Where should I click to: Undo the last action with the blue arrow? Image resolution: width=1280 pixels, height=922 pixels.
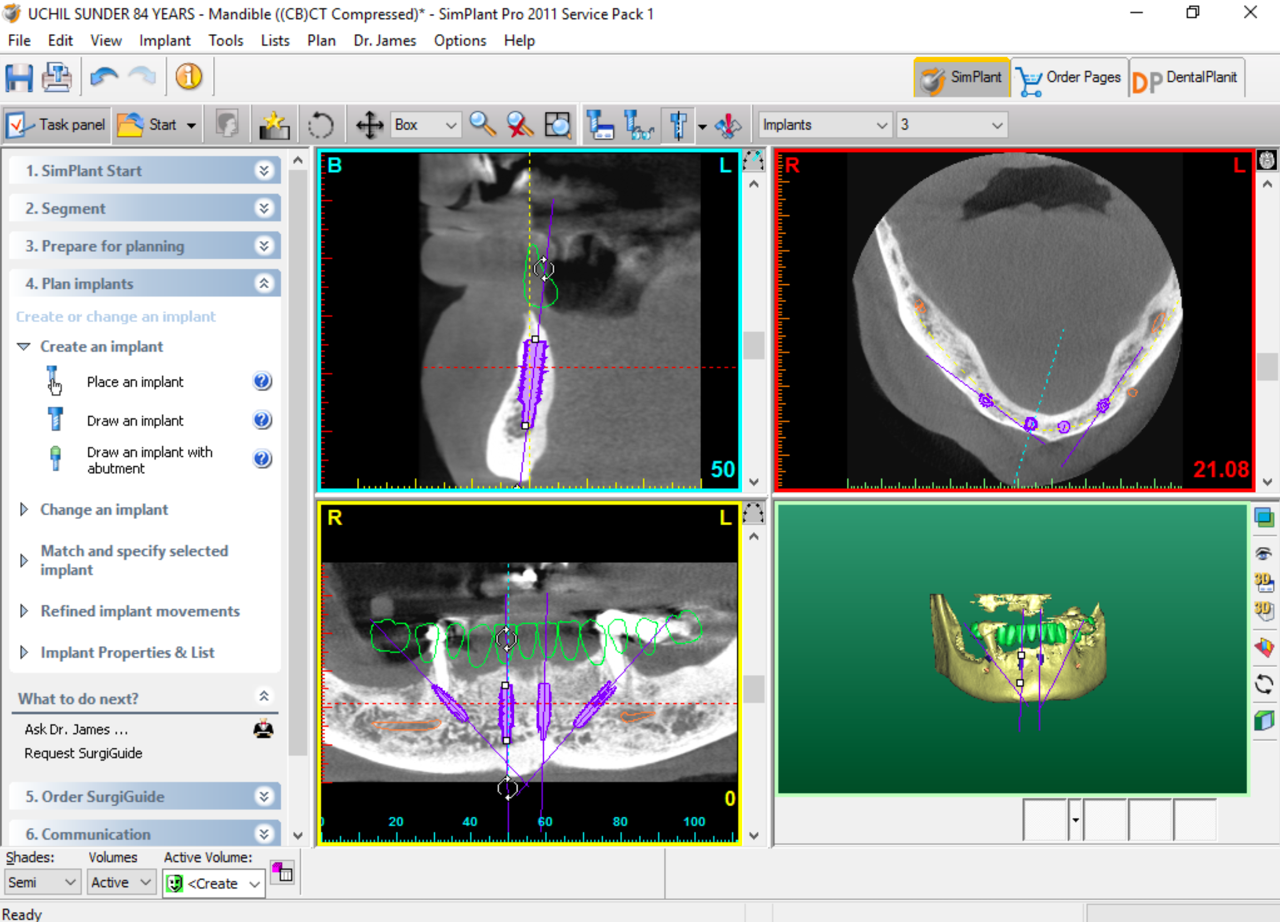104,77
